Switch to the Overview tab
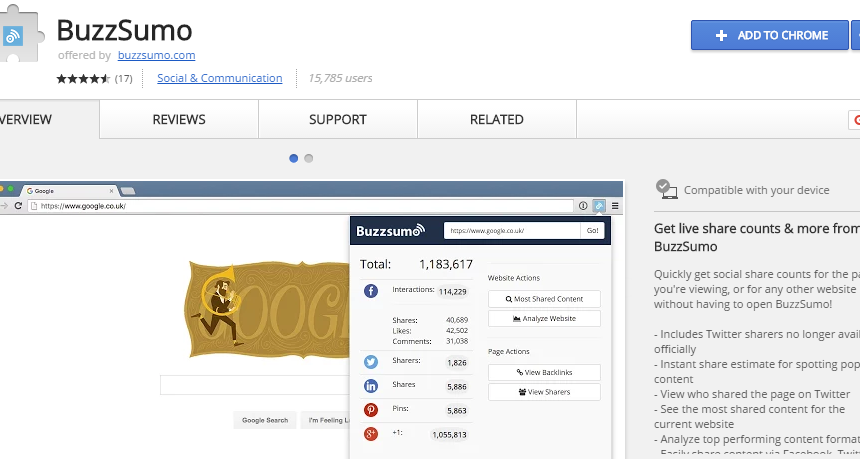 pos(48,119)
